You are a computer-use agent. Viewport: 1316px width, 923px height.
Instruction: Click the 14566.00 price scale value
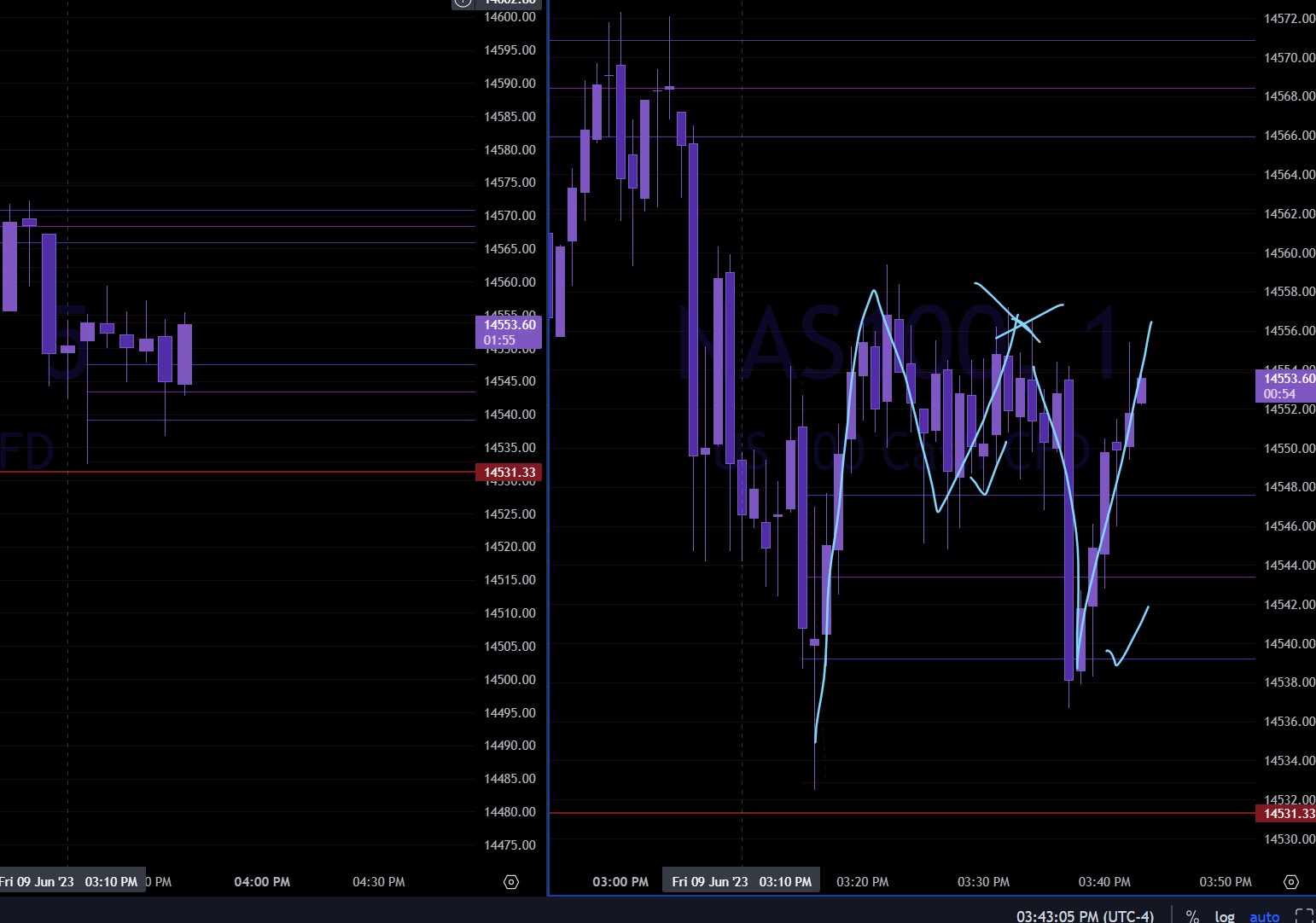pyautogui.click(x=1290, y=135)
